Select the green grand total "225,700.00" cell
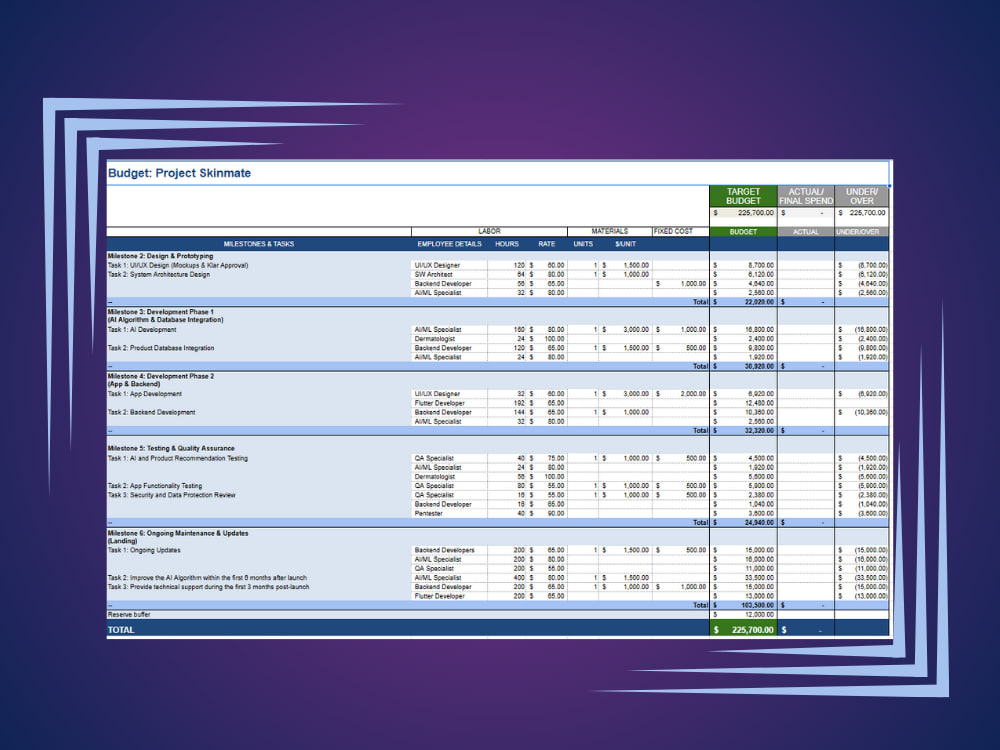This screenshot has height=750, width=1000. pyautogui.click(x=743, y=629)
